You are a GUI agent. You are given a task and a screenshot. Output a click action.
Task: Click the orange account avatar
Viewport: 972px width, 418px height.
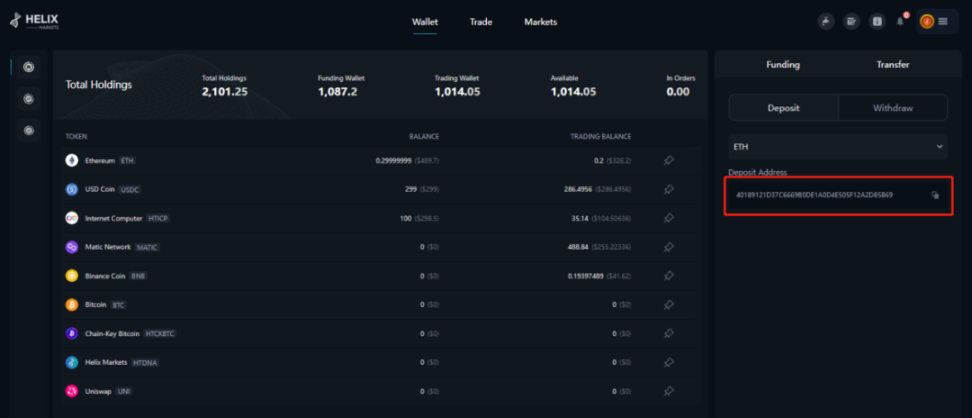927,22
